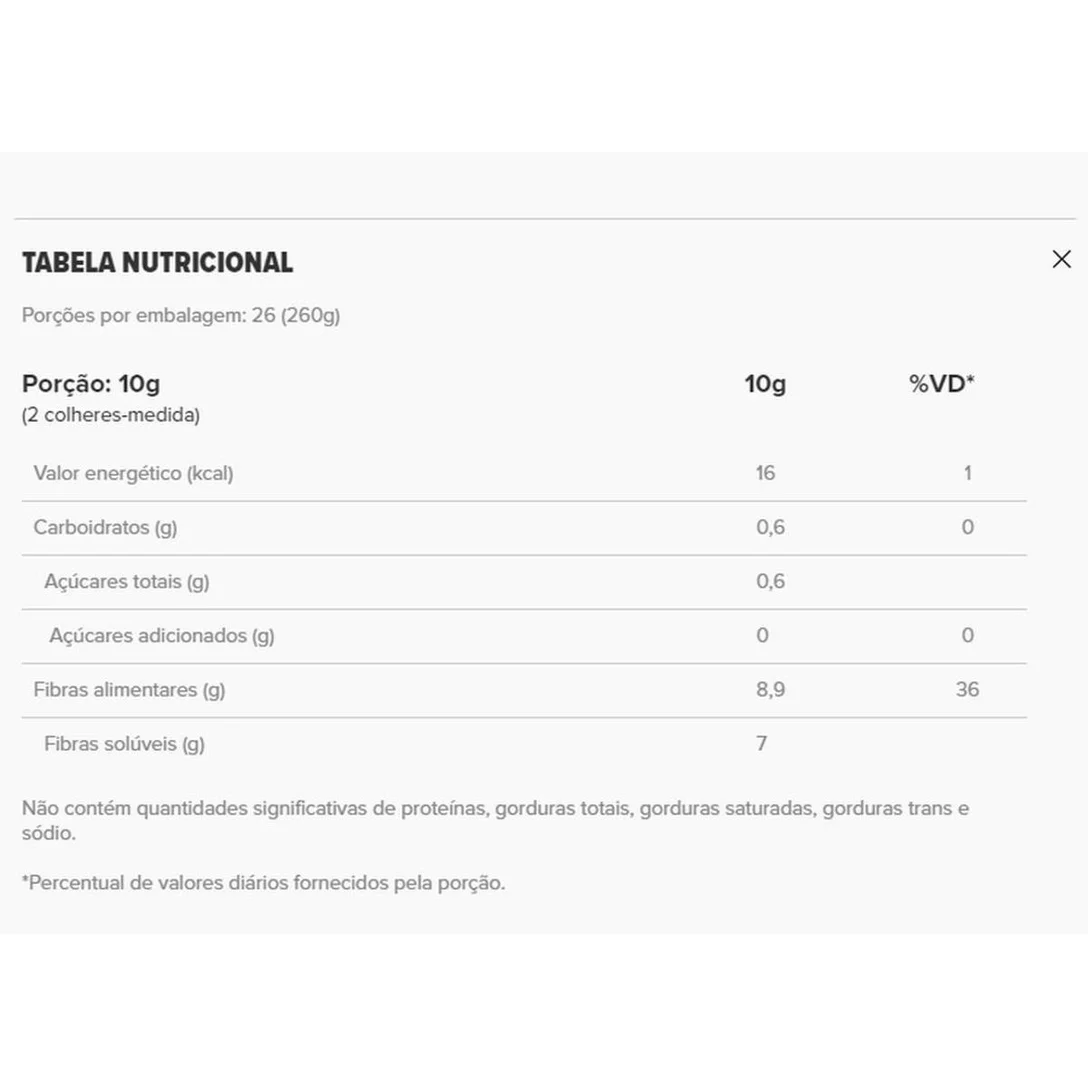This screenshot has height=1088, width=1088.
Task: Click the 10g column header
Action: pos(765,385)
